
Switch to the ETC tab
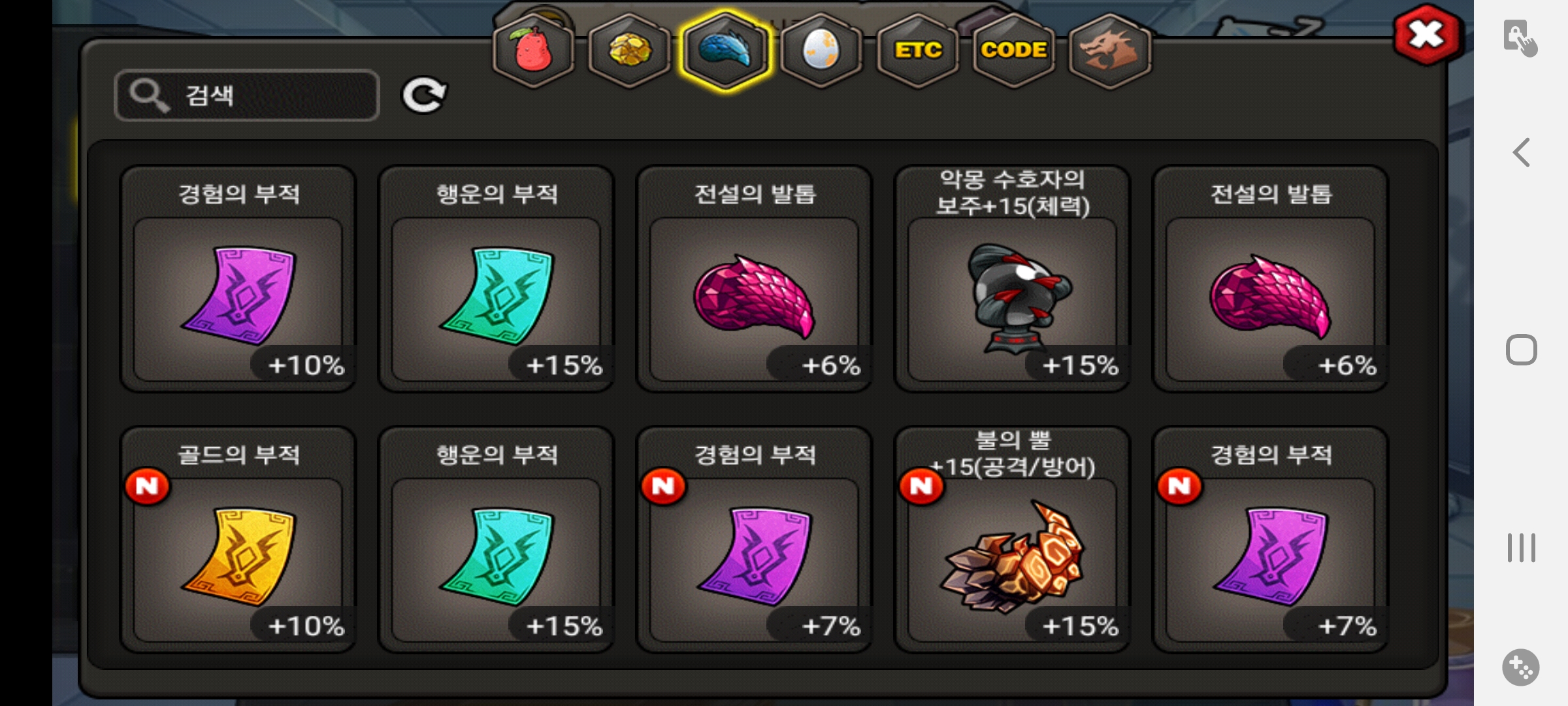917,50
